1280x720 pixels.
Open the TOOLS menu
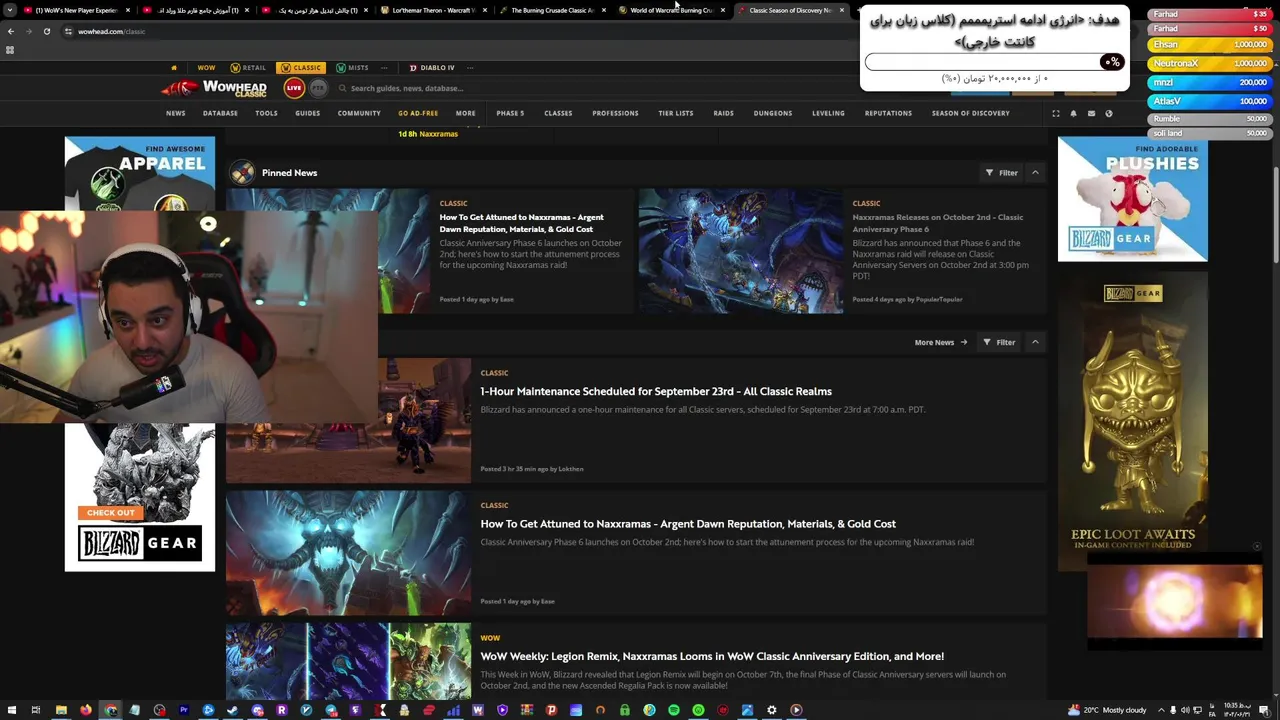tap(266, 113)
